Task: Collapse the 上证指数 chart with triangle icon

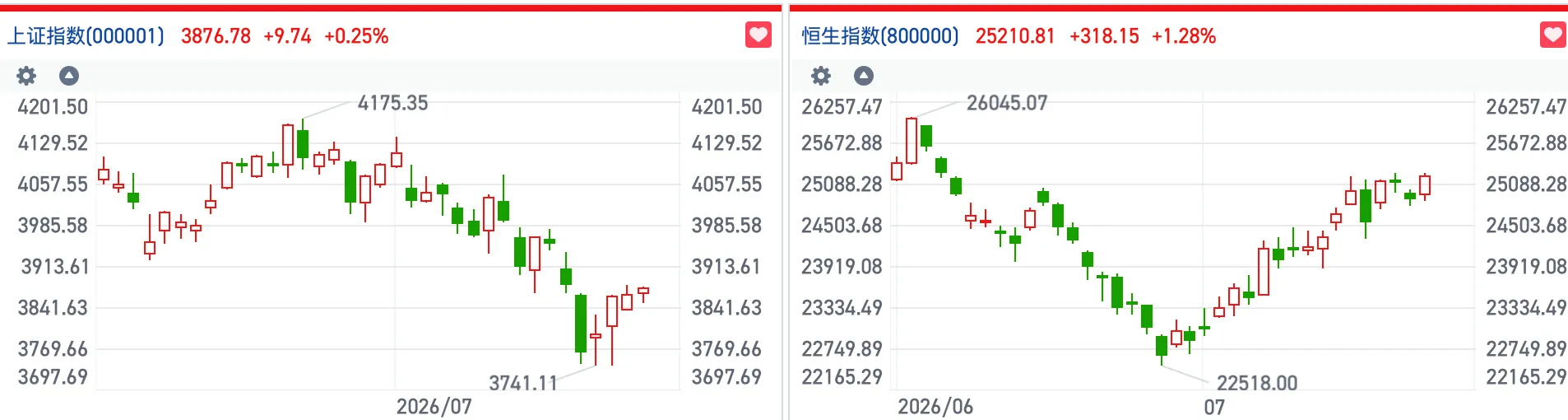Action: tap(69, 76)
